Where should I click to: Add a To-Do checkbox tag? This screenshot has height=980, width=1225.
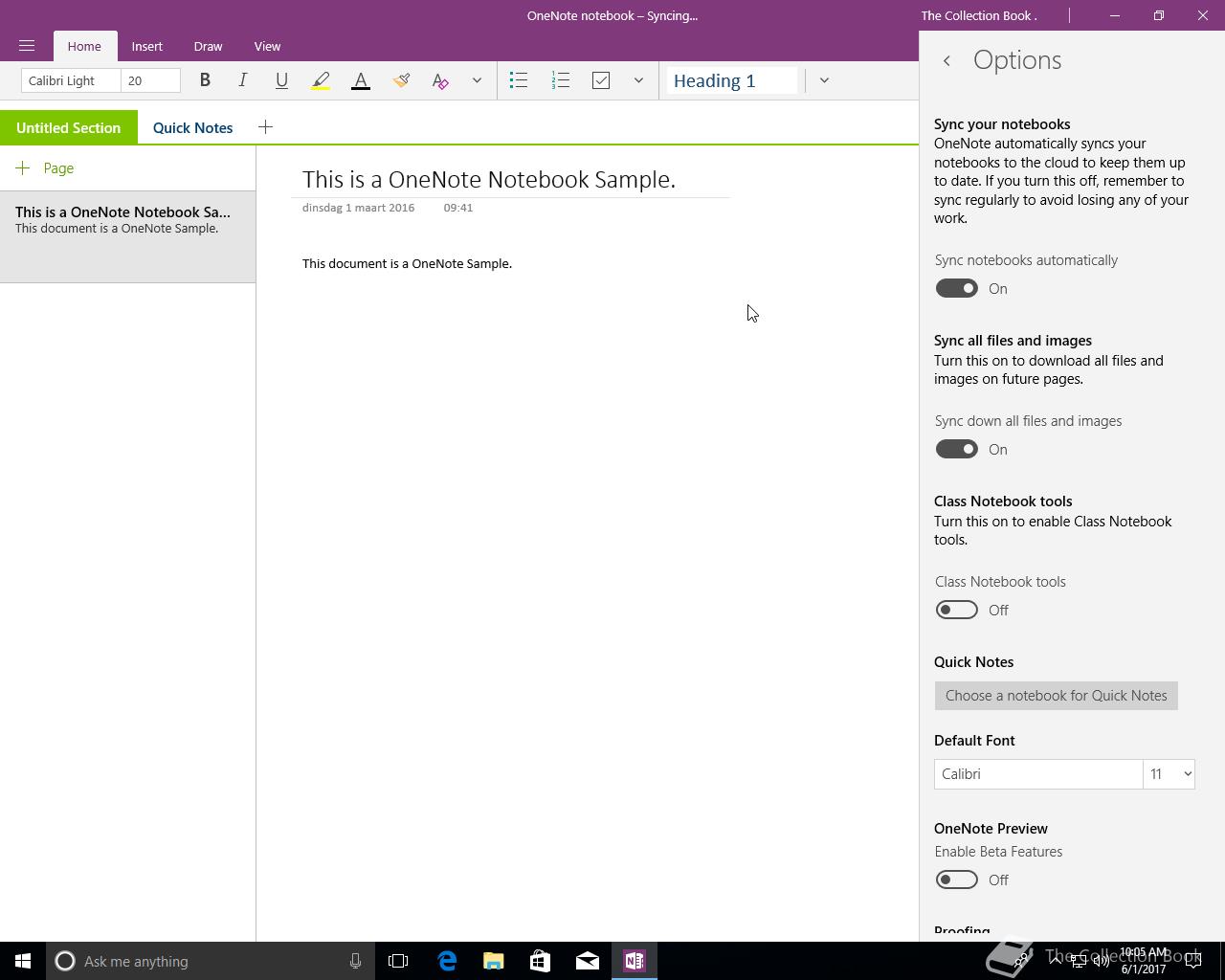601,80
